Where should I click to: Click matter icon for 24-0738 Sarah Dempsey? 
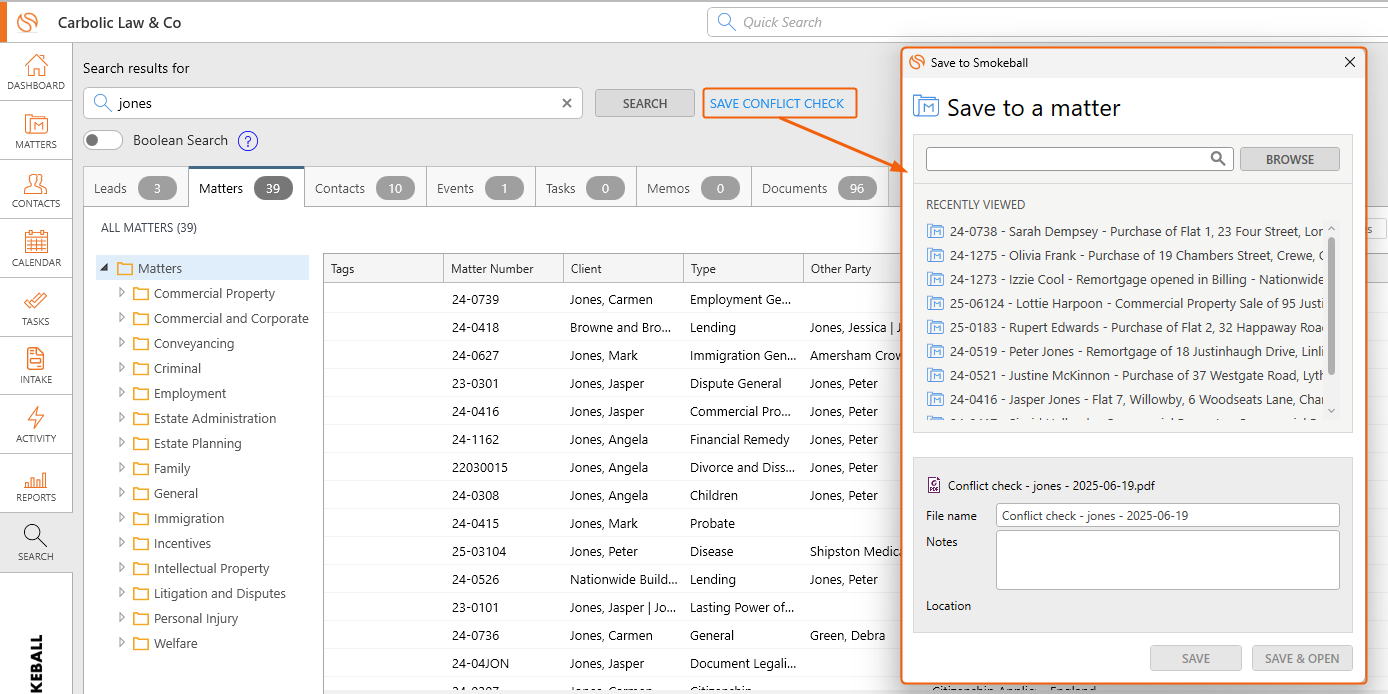click(936, 231)
